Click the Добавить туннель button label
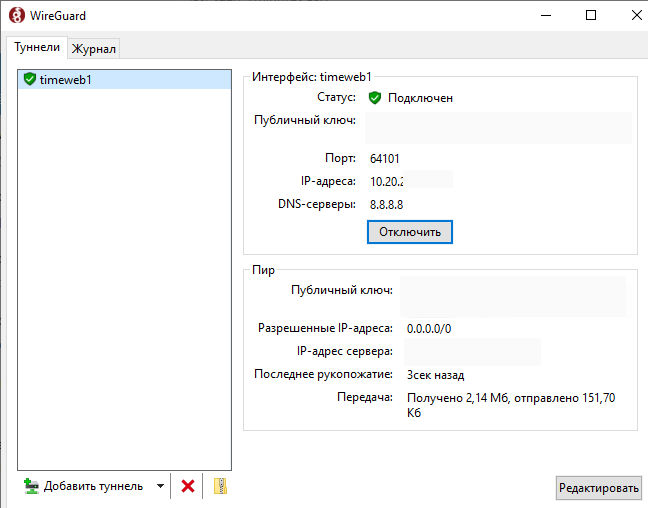The height and width of the screenshot is (508, 648). point(93,486)
